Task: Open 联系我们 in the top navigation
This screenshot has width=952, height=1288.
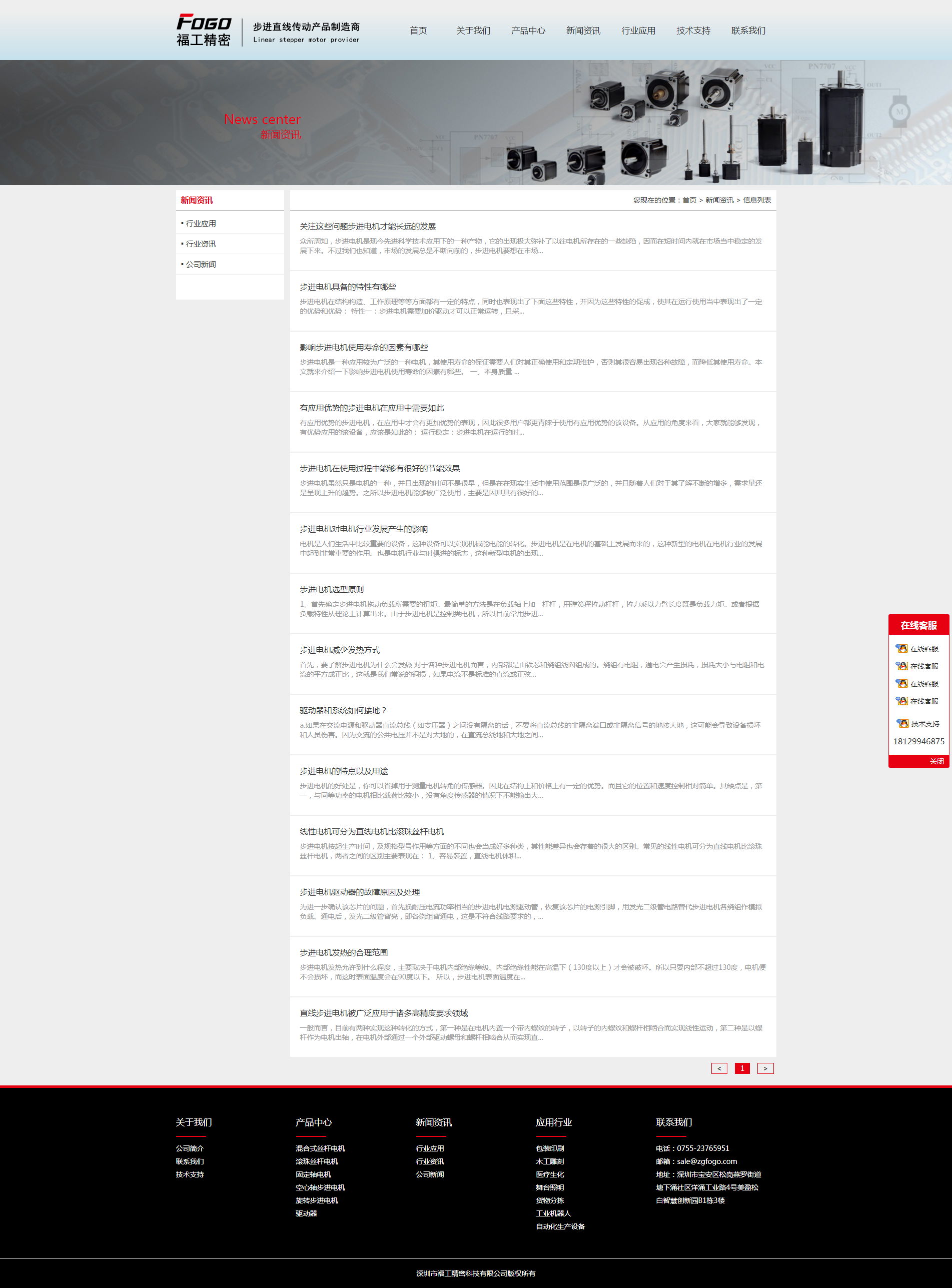Action: coord(748,31)
